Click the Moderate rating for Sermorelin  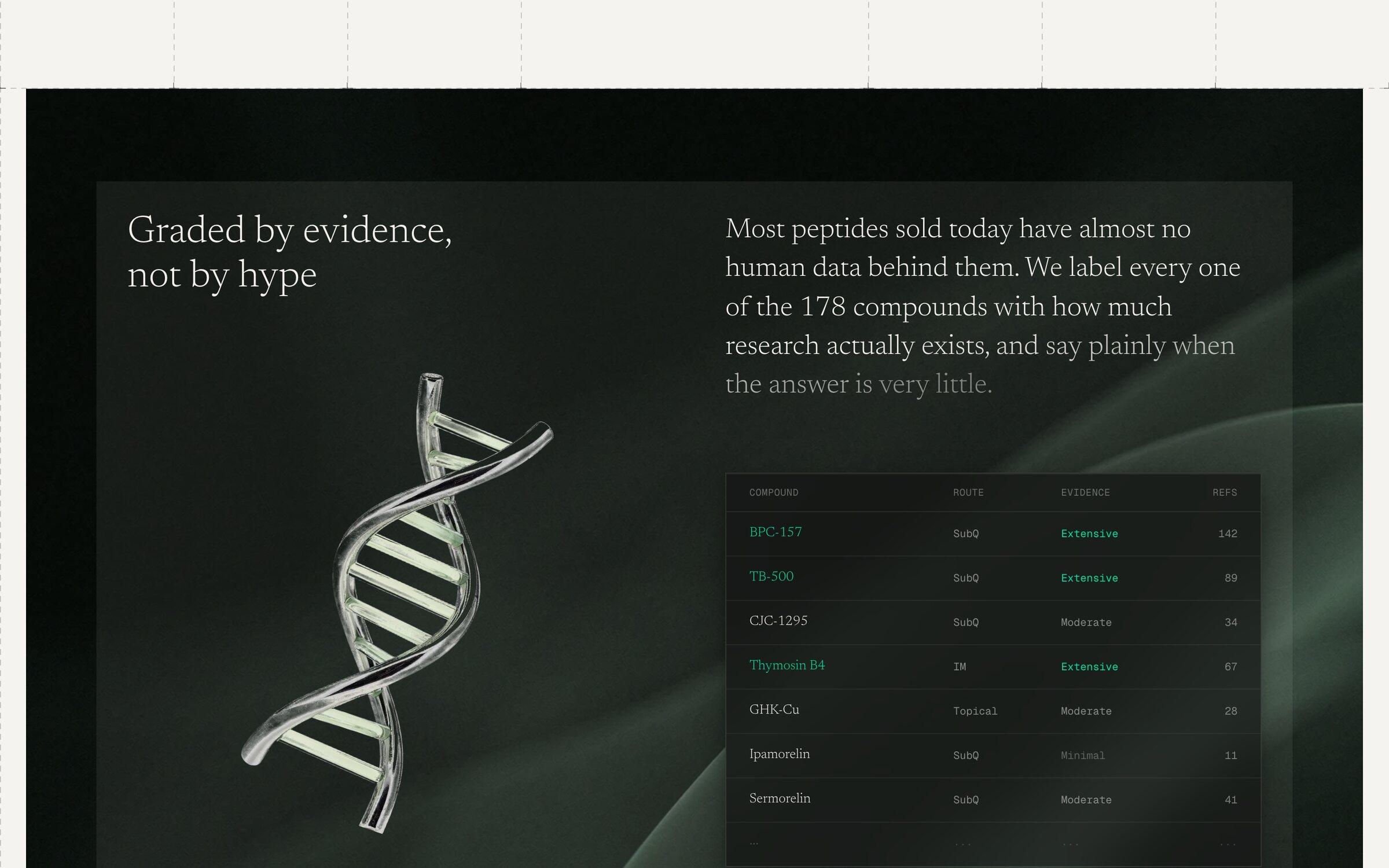coord(1086,800)
